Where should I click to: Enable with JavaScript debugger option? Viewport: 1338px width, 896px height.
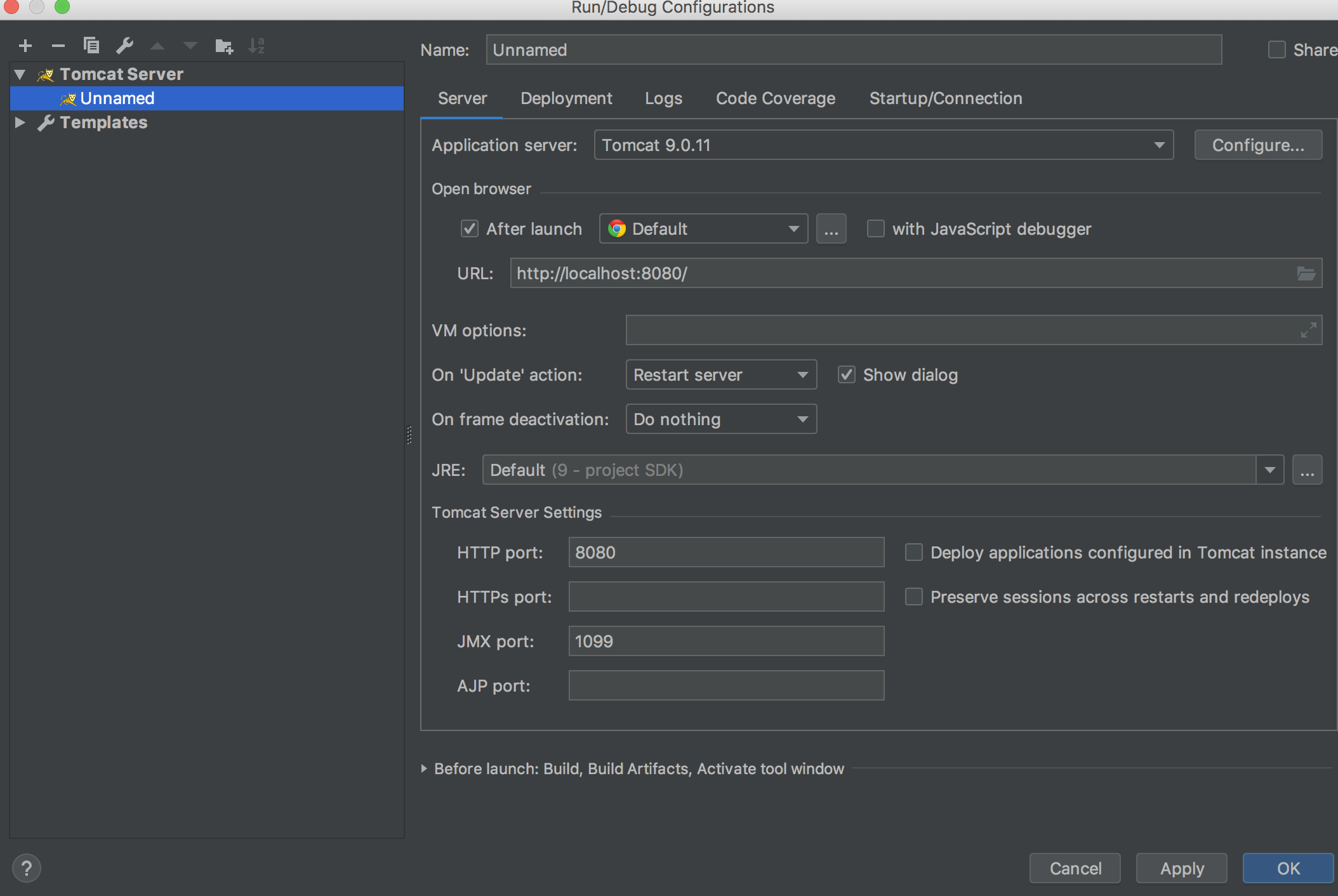pyautogui.click(x=875, y=229)
